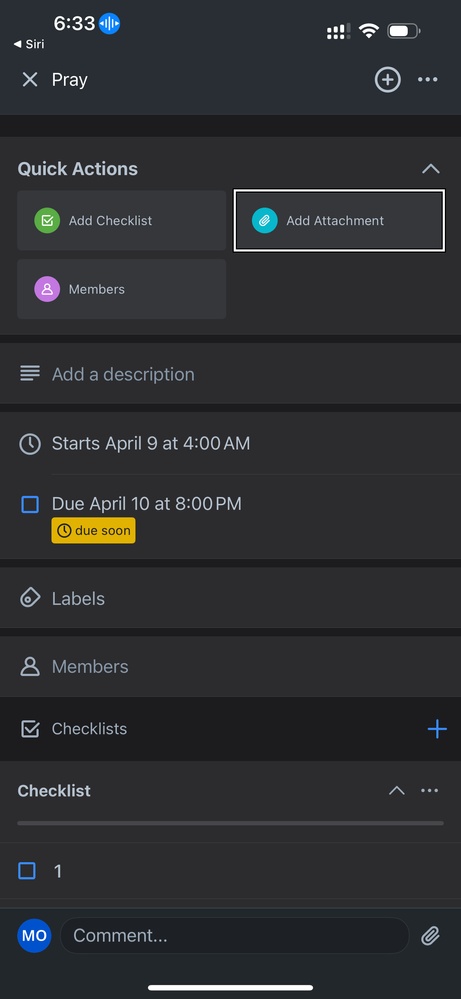The height and width of the screenshot is (999, 461).
Task: Tap the teal Add Attachment paperclip icon
Action: [265, 220]
